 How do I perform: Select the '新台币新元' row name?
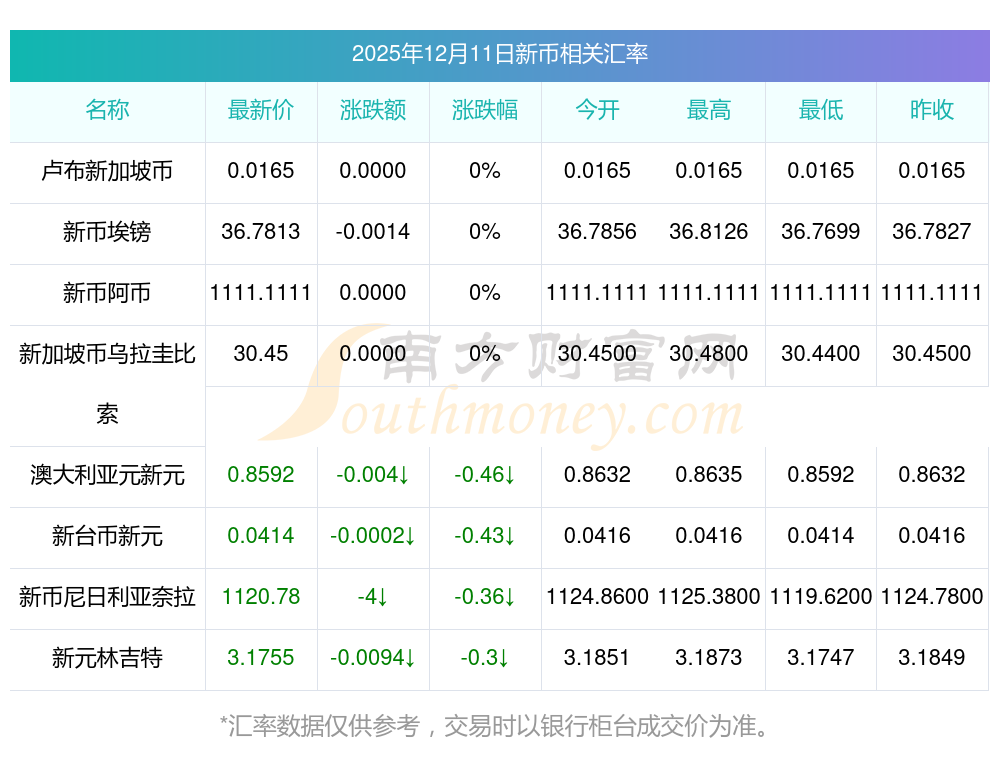(x=107, y=536)
